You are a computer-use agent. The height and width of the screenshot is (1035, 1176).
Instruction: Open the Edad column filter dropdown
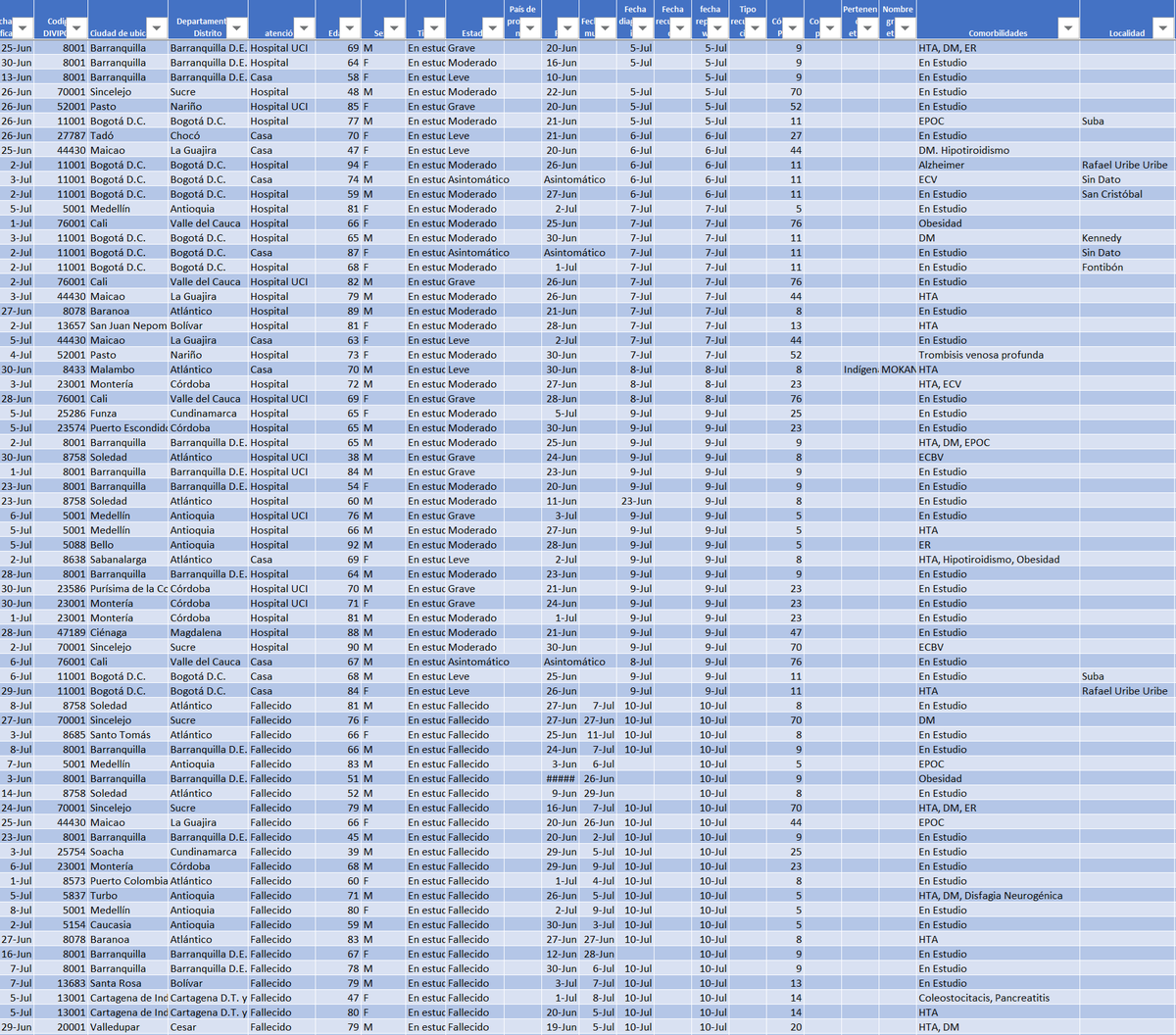[349, 28]
